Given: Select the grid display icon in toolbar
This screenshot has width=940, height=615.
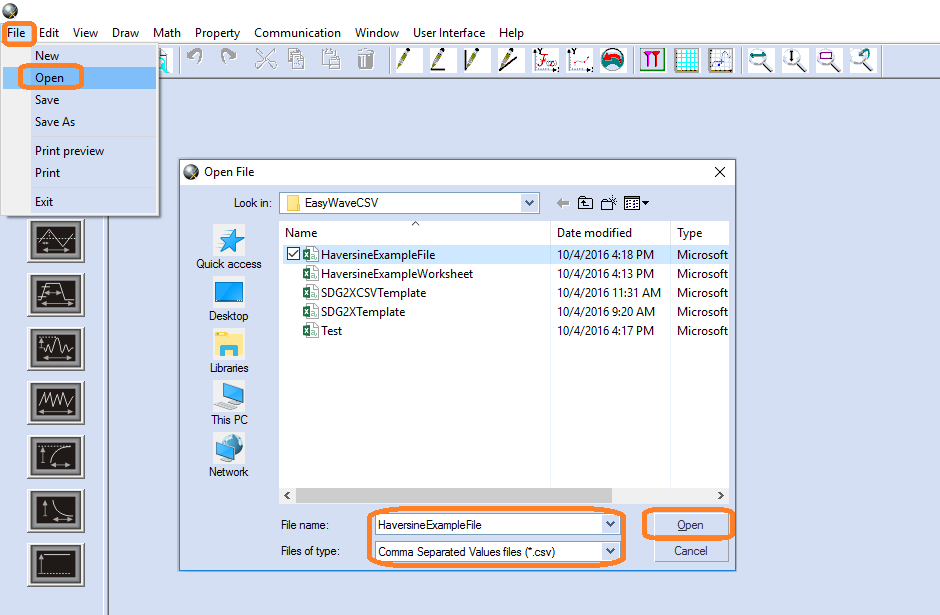Looking at the screenshot, I should (686, 60).
